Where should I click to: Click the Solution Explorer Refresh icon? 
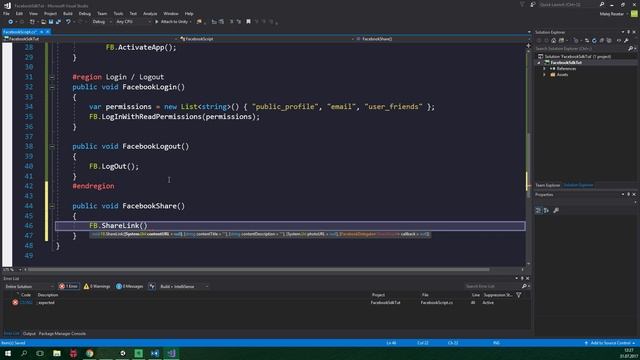coord(594,40)
